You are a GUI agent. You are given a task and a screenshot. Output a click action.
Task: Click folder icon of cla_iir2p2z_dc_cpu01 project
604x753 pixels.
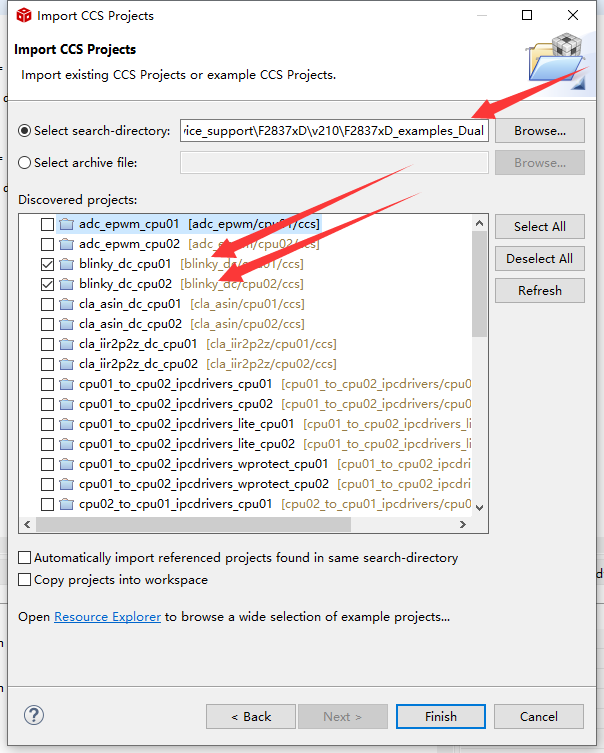point(66,344)
